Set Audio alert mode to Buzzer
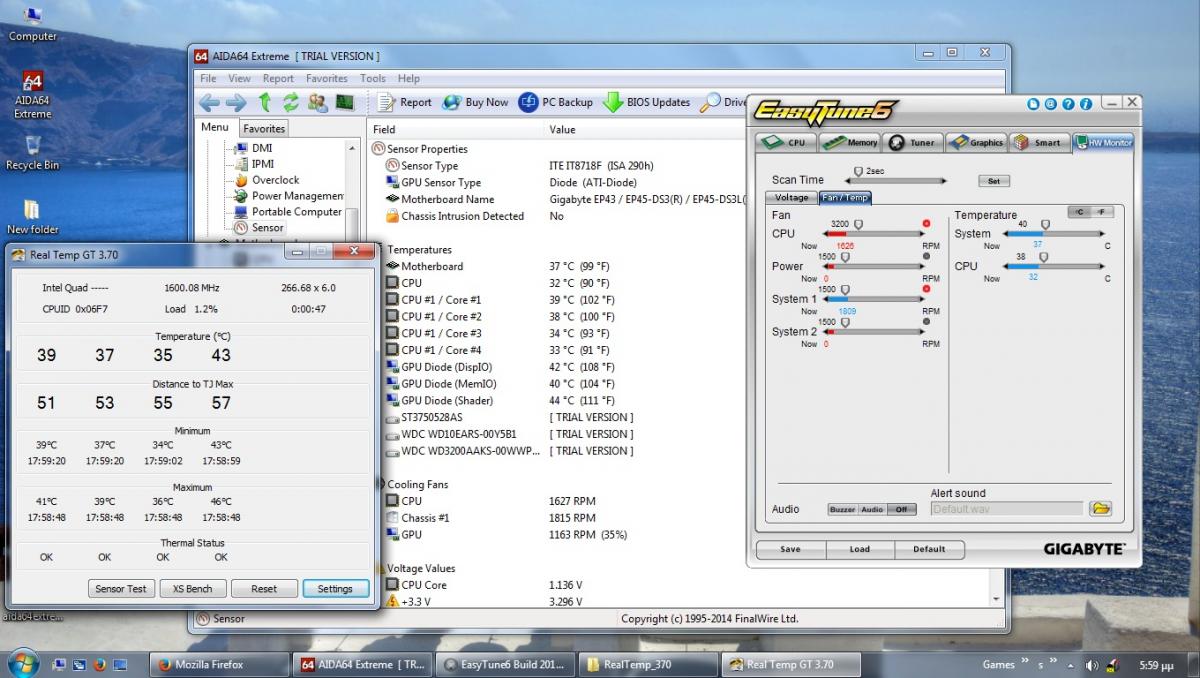This screenshot has width=1200, height=678. [x=843, y=509]
